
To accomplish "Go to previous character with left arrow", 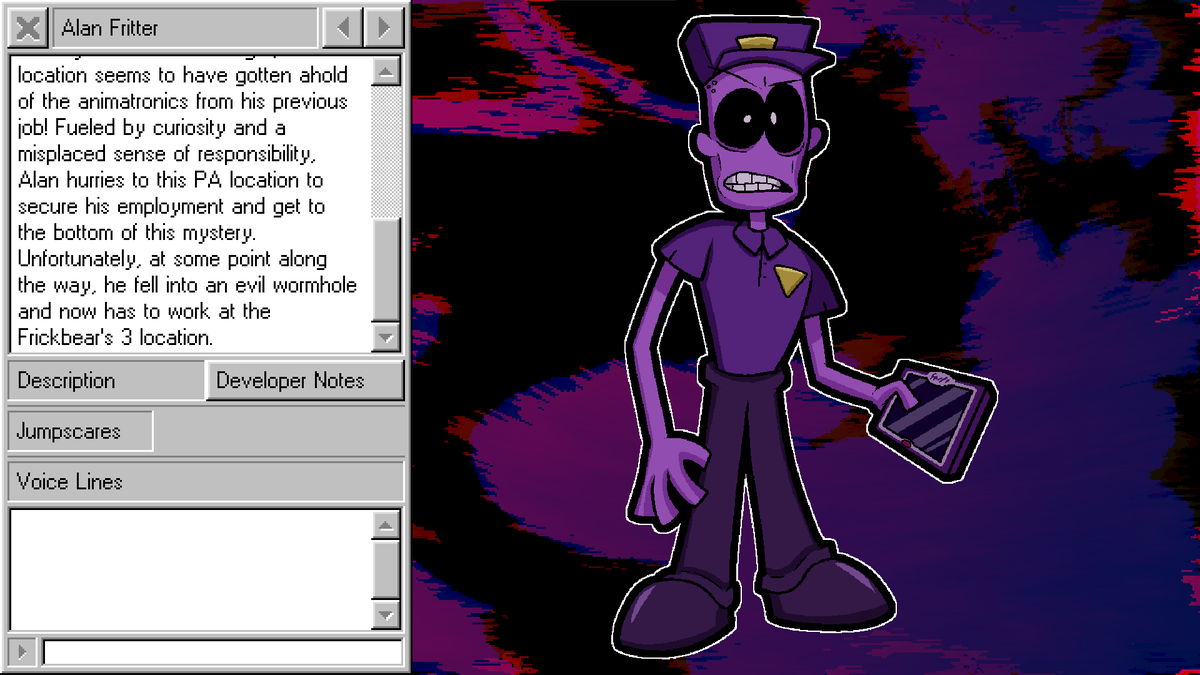I will 342,28.
